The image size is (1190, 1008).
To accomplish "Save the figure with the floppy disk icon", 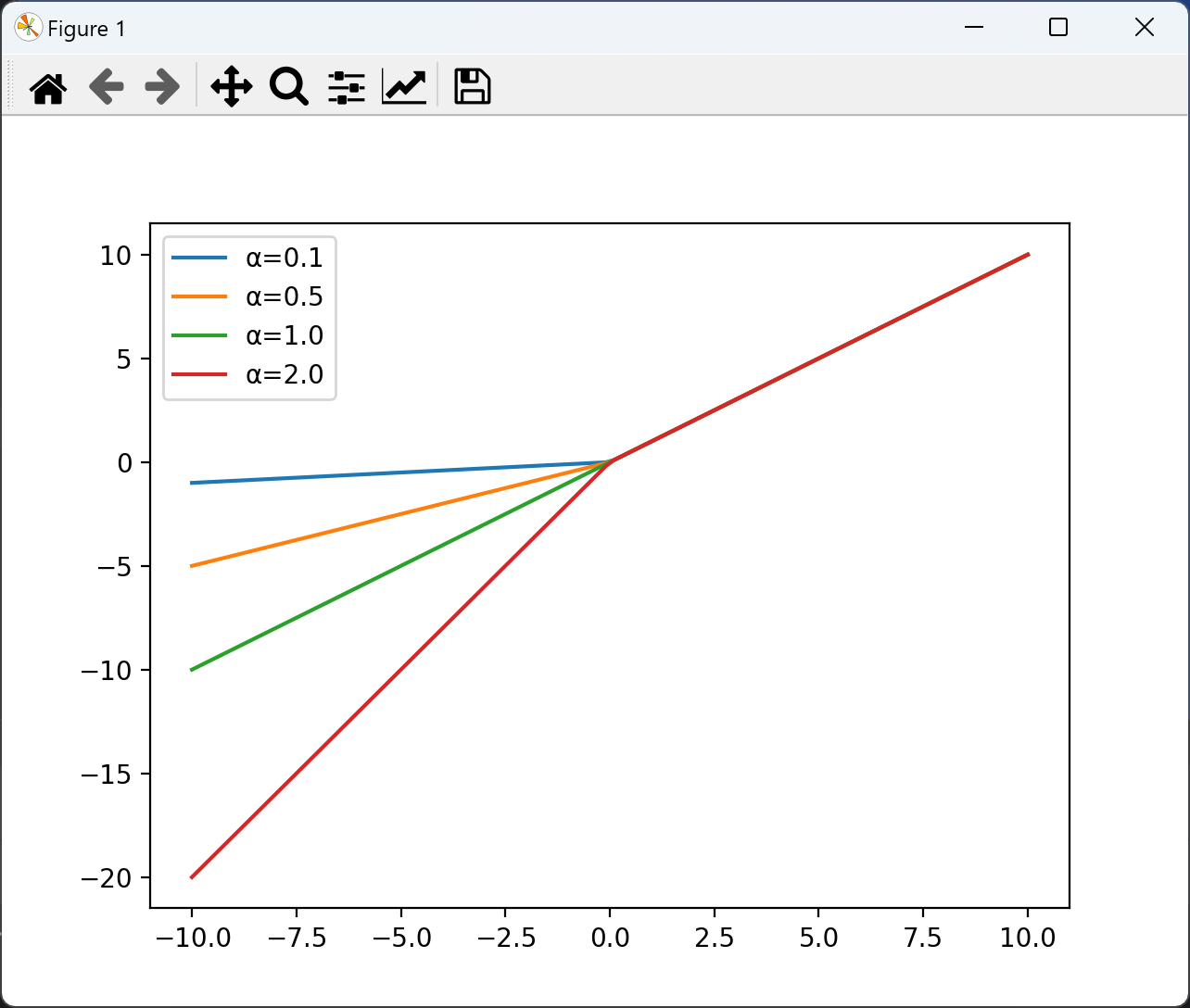I will (472, 86).
